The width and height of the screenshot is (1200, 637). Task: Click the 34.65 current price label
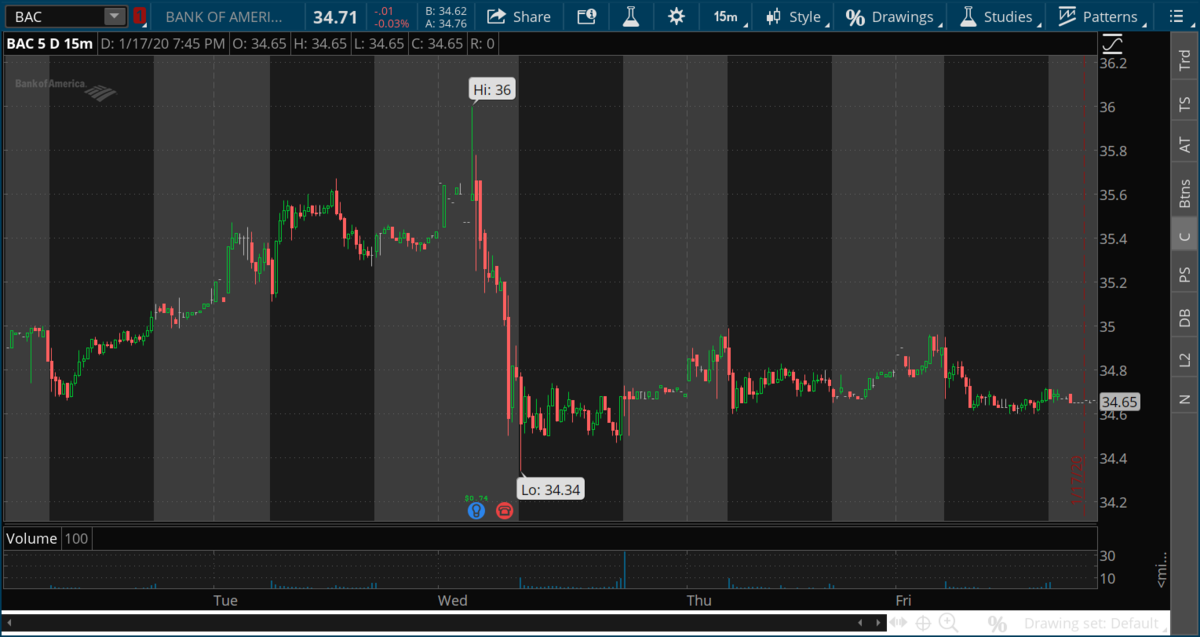pos(1120,402)
